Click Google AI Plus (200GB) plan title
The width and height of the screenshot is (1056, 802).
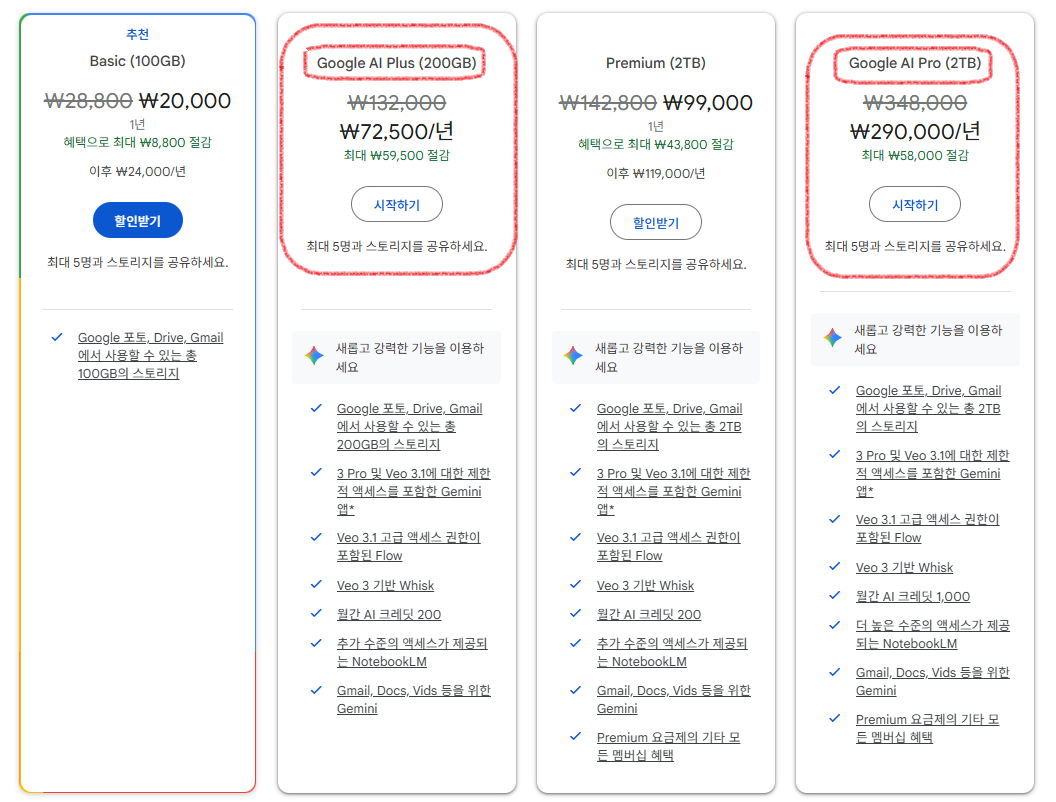point(397,63)
